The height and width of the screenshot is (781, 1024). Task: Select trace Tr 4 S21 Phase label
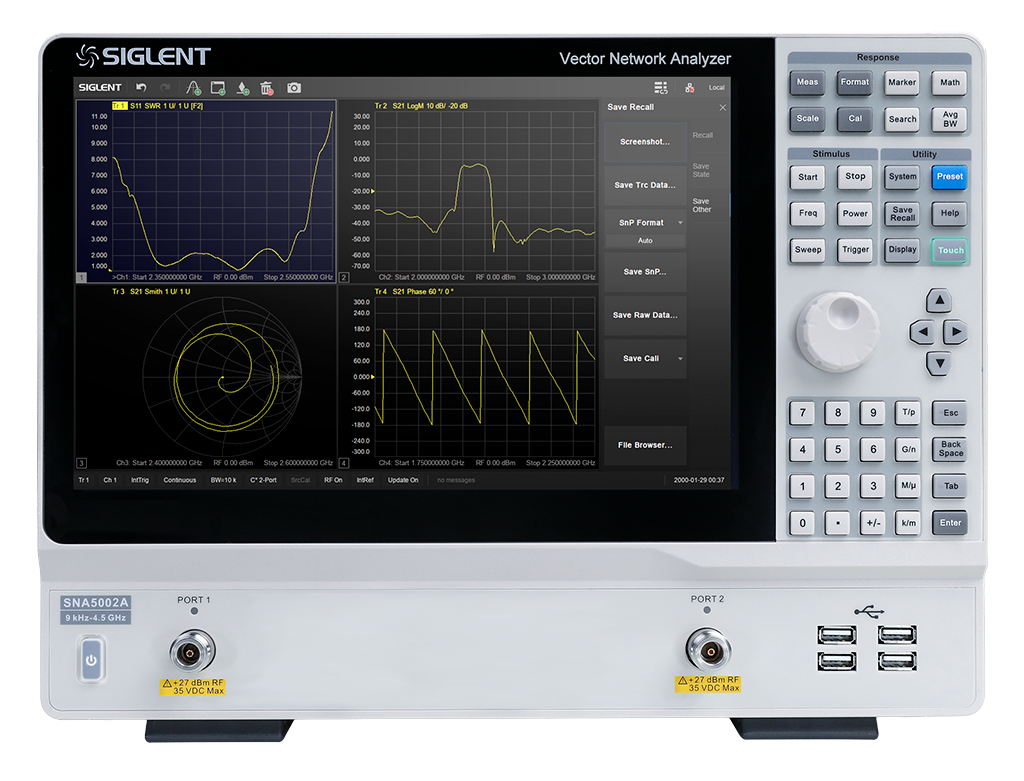click(x=414, y=292)
